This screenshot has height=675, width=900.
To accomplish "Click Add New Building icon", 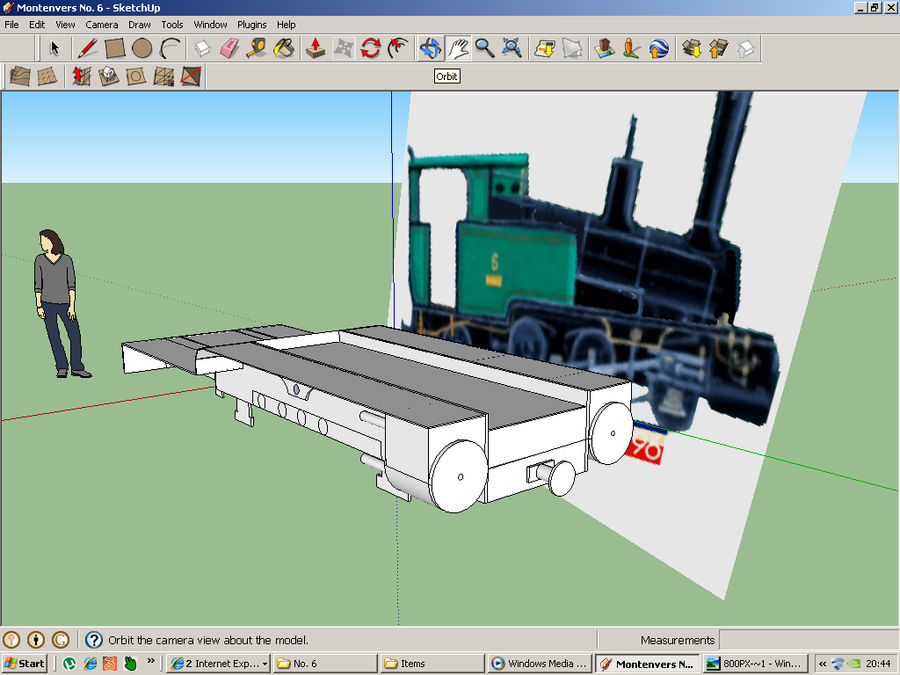I will (x=604, y=48).
